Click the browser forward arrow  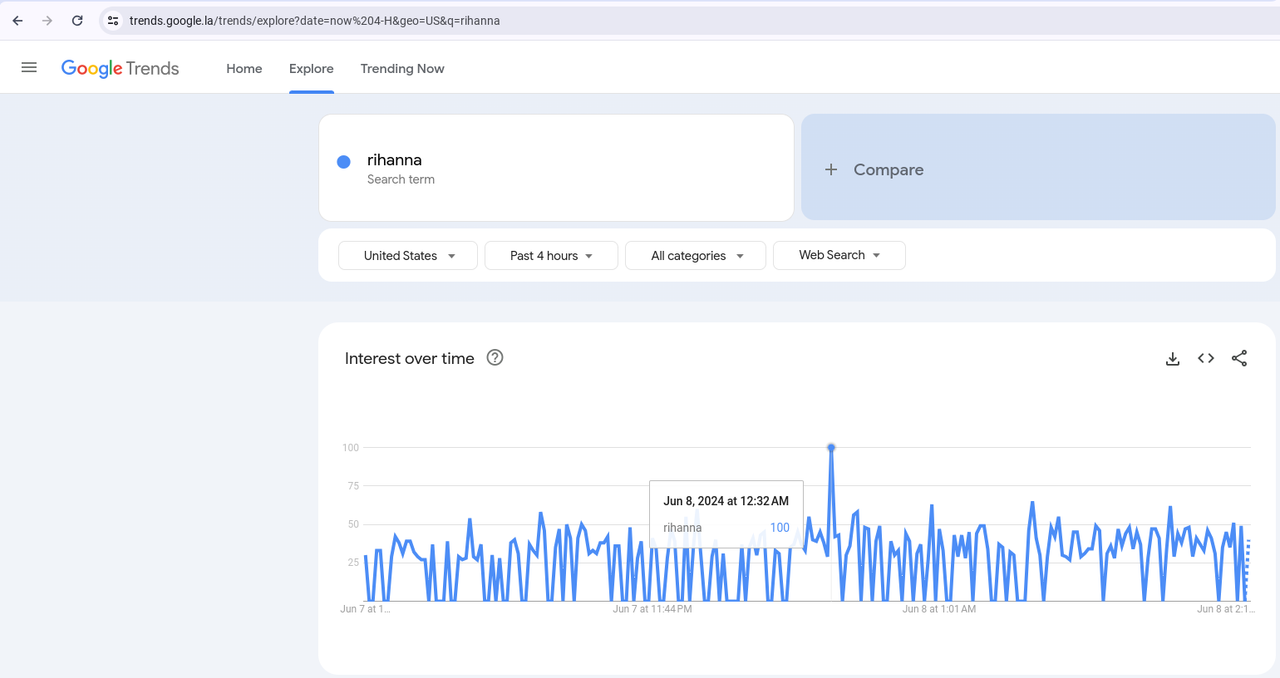coord(47,20)
